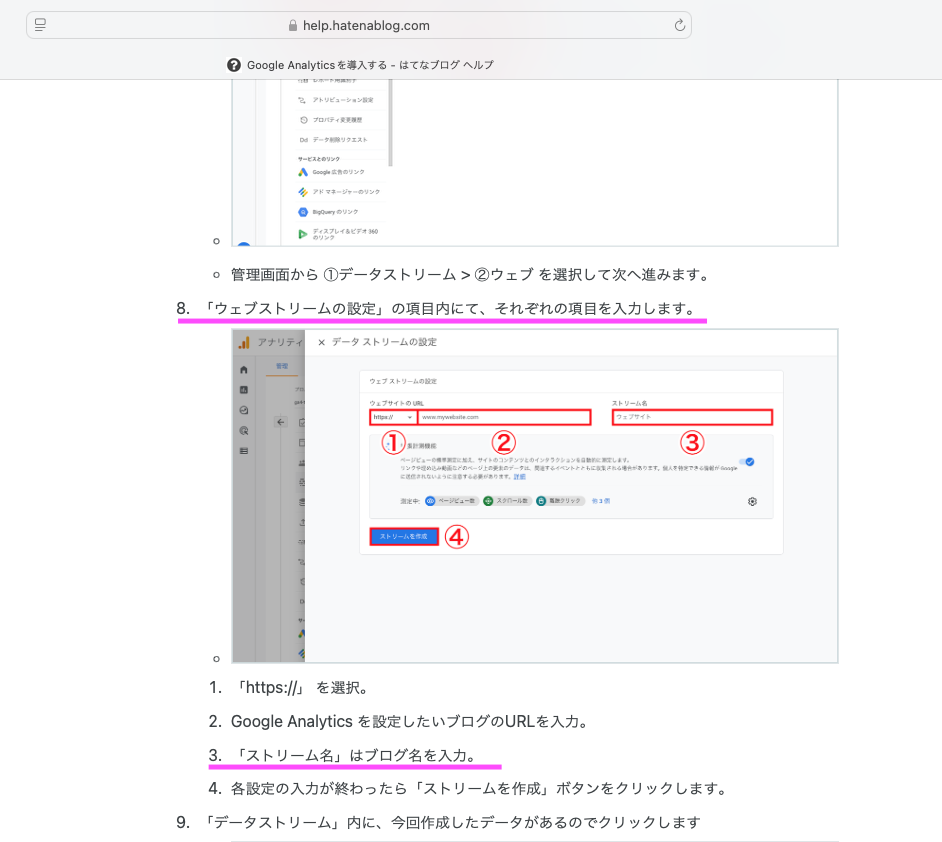Click the stream name 'ウェブサイト' field
Screen dimensions: 942x842
pos(692,417)
